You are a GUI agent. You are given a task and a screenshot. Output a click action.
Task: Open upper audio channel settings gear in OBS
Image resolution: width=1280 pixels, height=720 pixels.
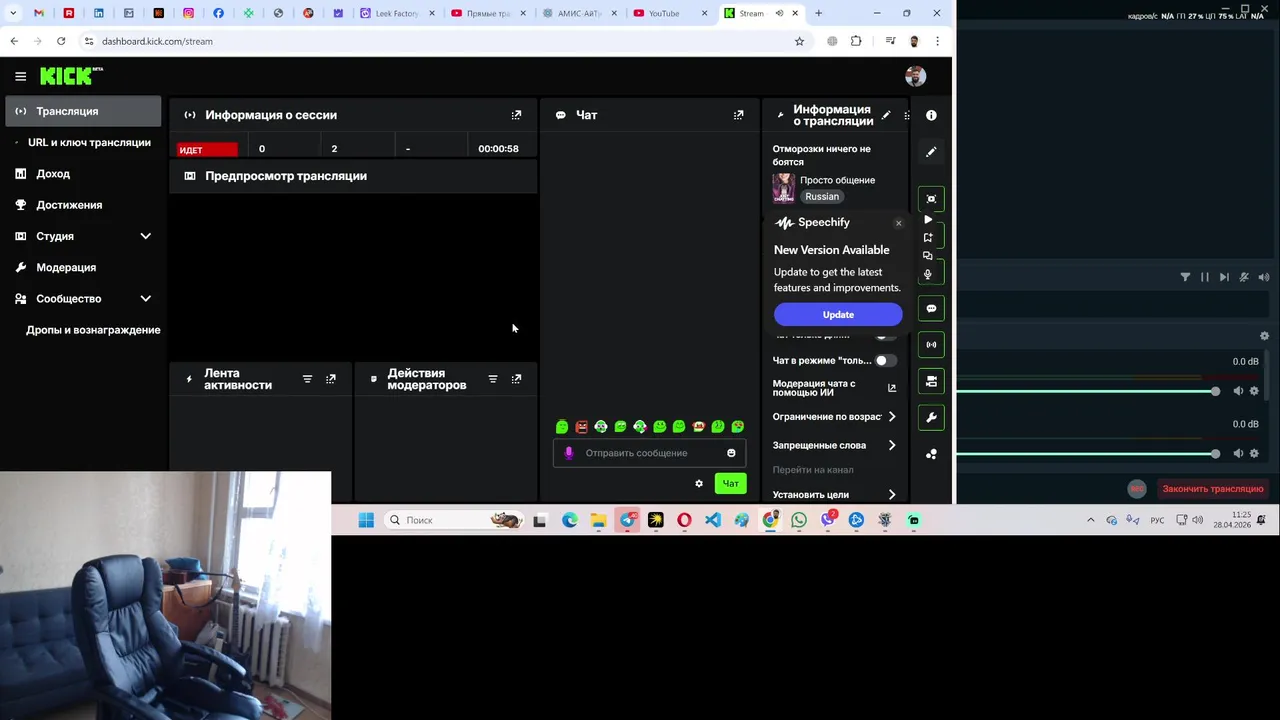coord(1254,391)
